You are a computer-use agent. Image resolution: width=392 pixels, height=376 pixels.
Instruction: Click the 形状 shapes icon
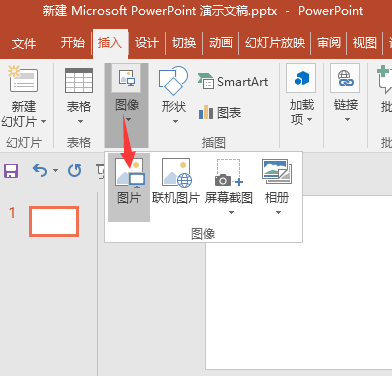click(x=173, y=80)
